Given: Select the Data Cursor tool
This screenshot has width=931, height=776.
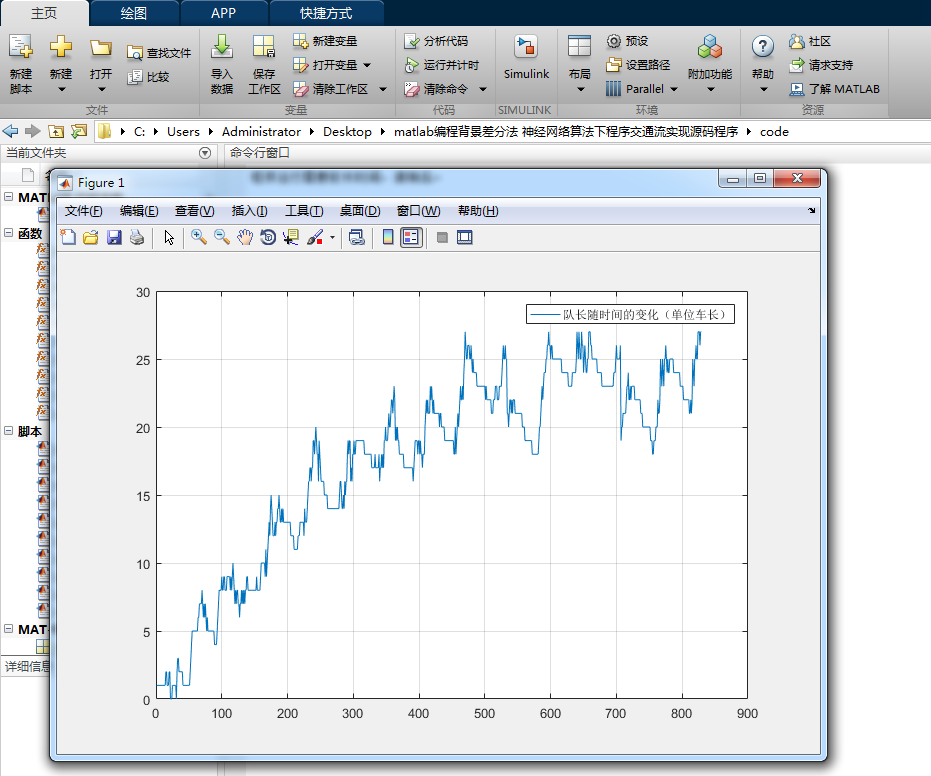Looking at the screenshot, I should (x=291, y=237).
